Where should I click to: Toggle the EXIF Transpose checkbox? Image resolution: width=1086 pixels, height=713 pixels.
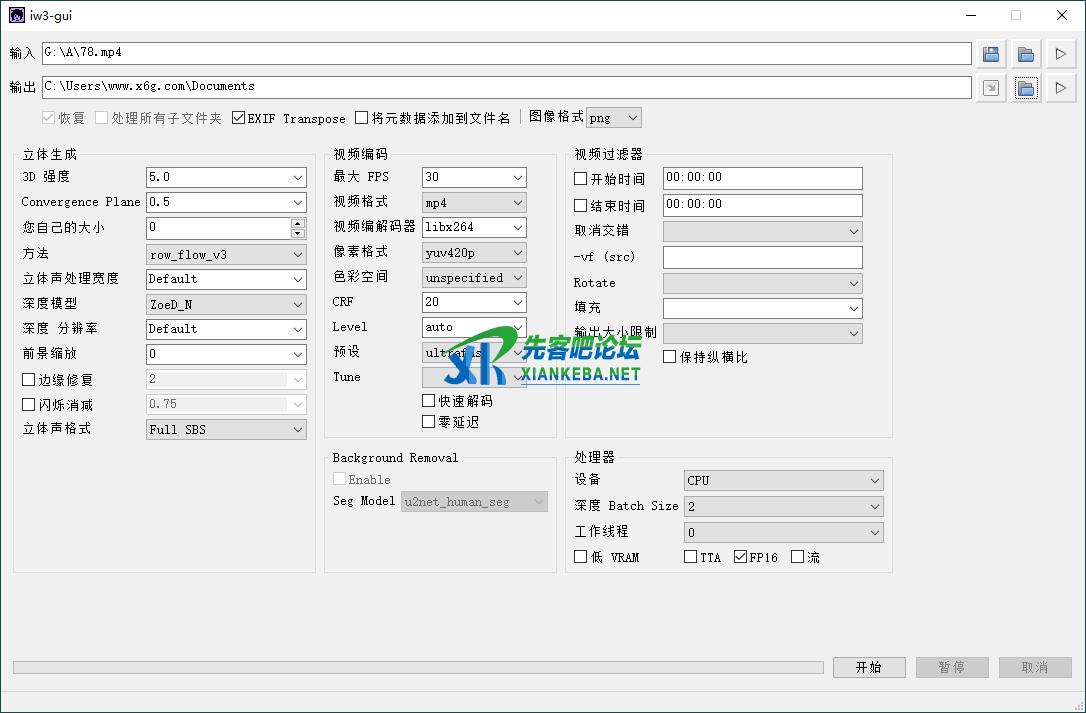(x=239, y=118)
